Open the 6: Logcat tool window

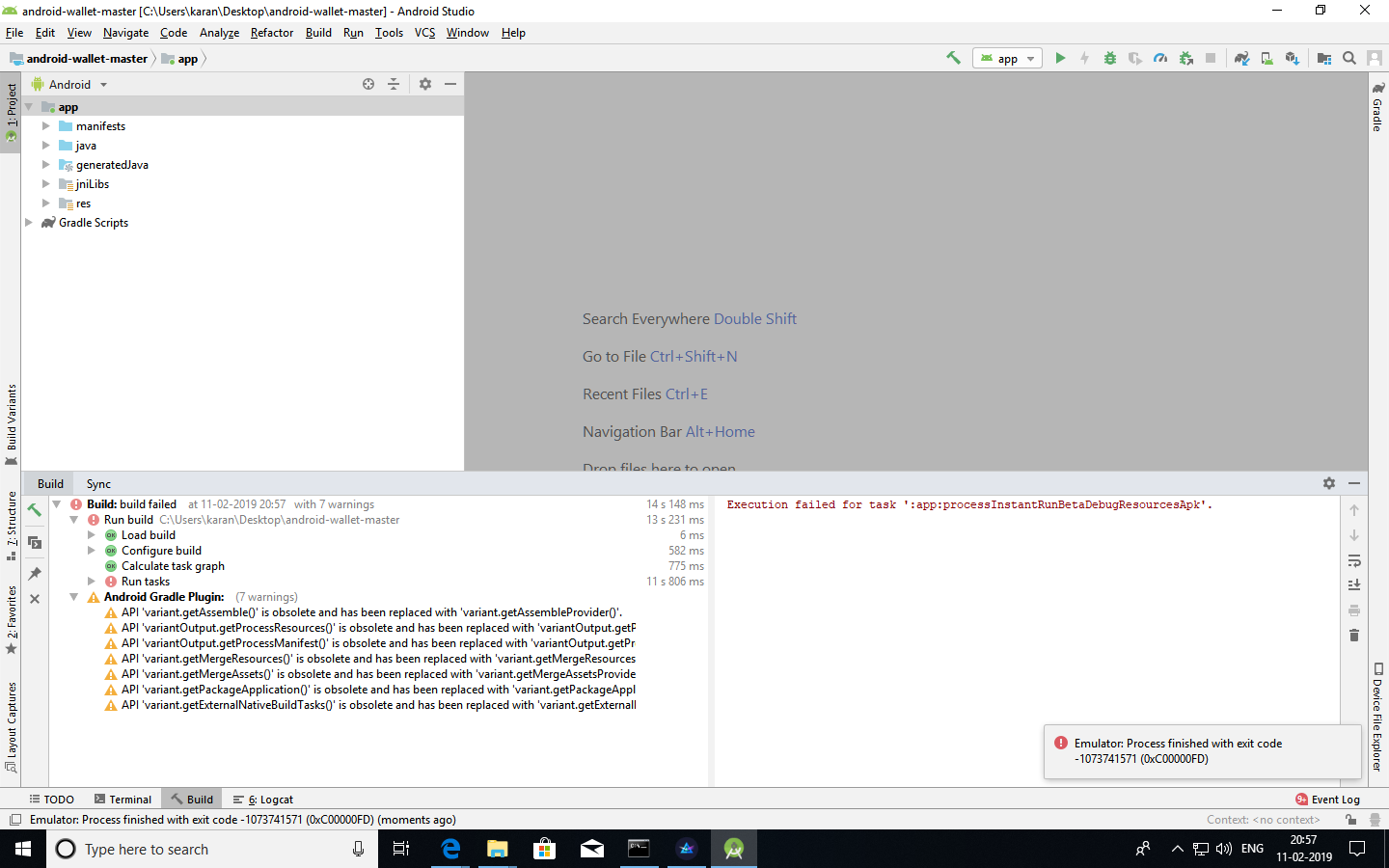click(263, 800)
